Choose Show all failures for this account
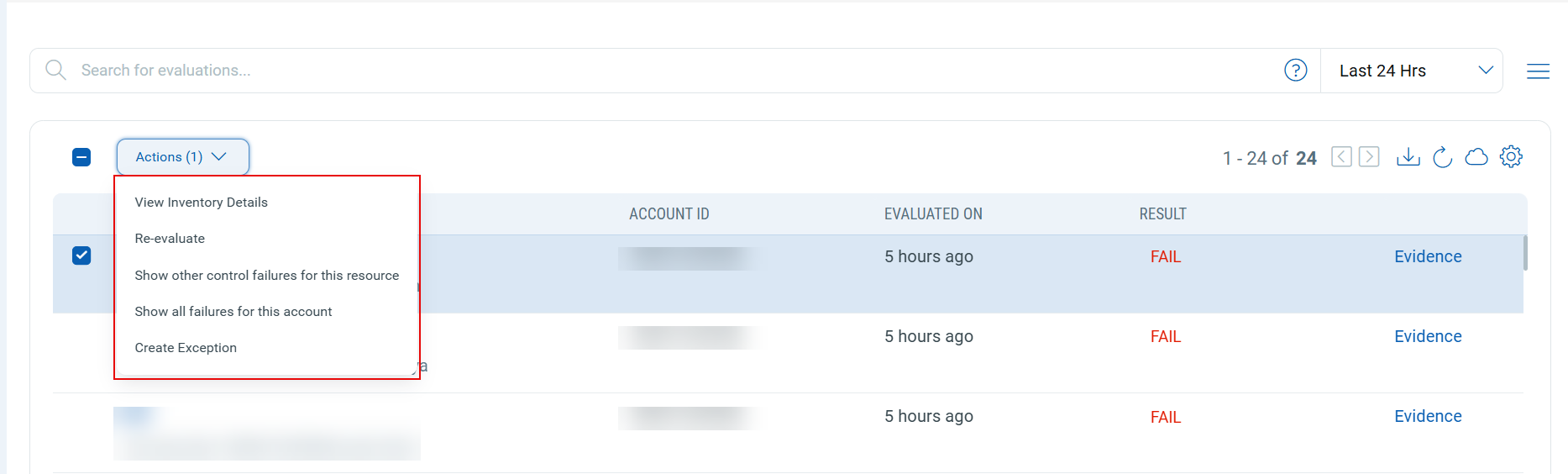Image resolution: width=1568 pixels, height=474 pixels. pyautogui.click(x=233, y=312)
